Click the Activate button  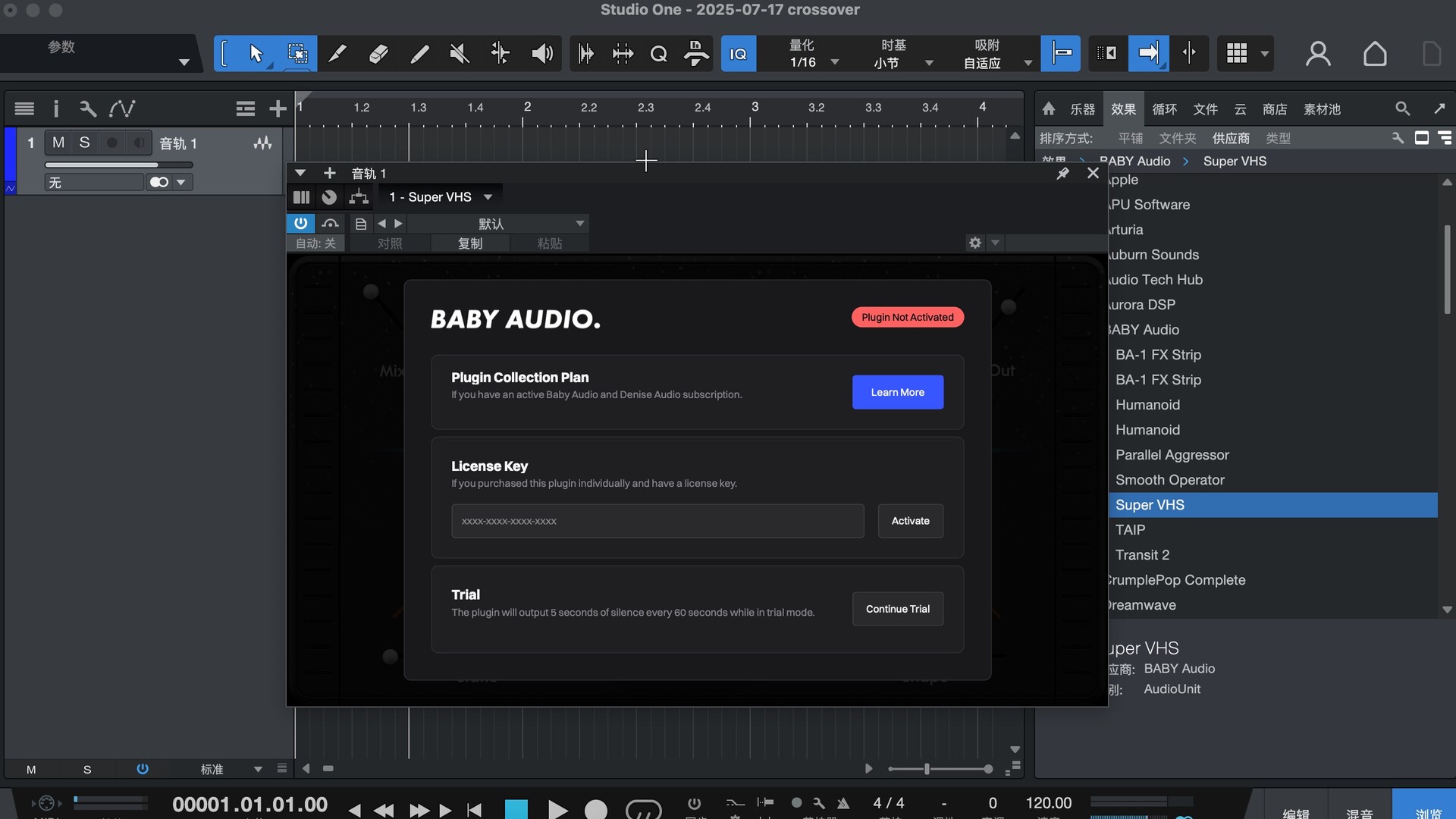tap(911, 521)
